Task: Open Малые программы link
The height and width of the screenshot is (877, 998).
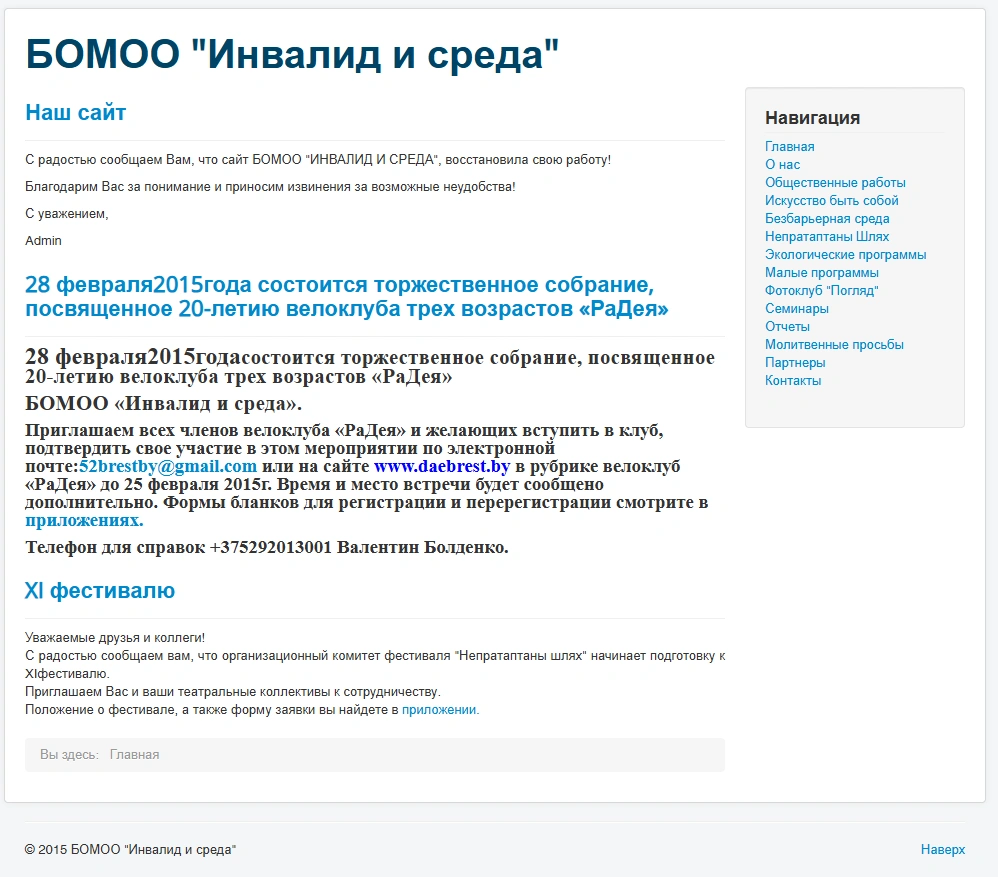Action: coord(822,272)
